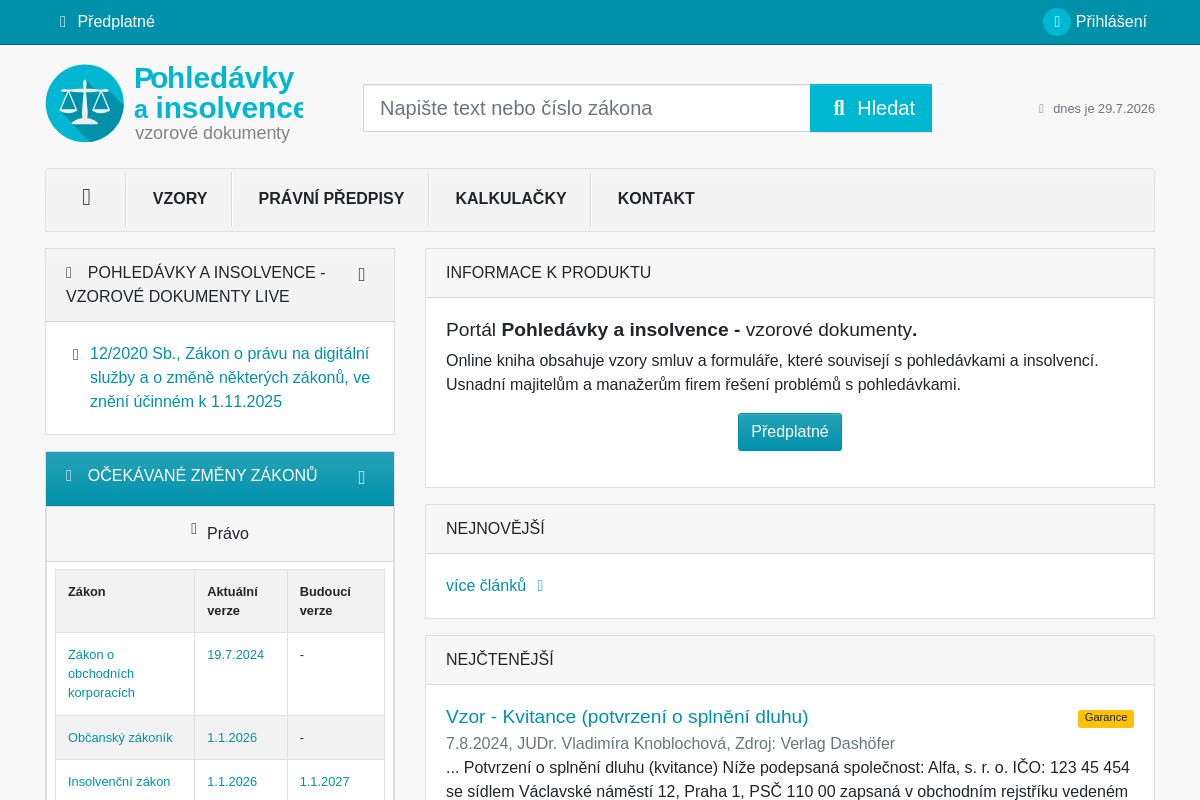Open Insolvenční zákon 1.1.2027 future version
Screen dimensions: 1200x800
(325, 782)
